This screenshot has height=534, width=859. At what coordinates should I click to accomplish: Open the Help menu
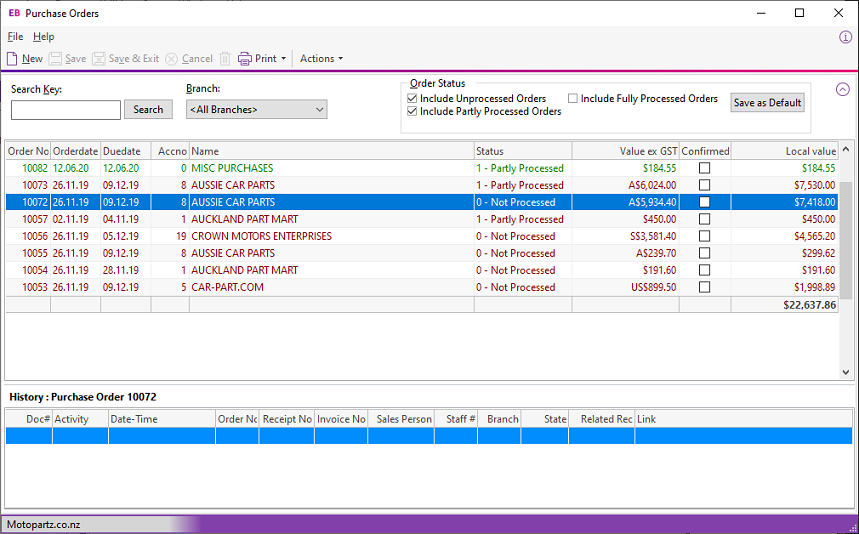[x=44, y=37]
